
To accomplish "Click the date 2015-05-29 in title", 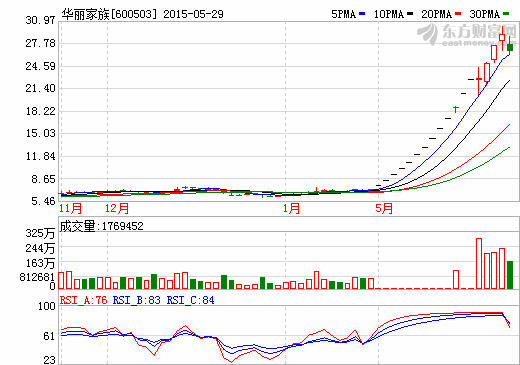I will [x=193, y=14].
